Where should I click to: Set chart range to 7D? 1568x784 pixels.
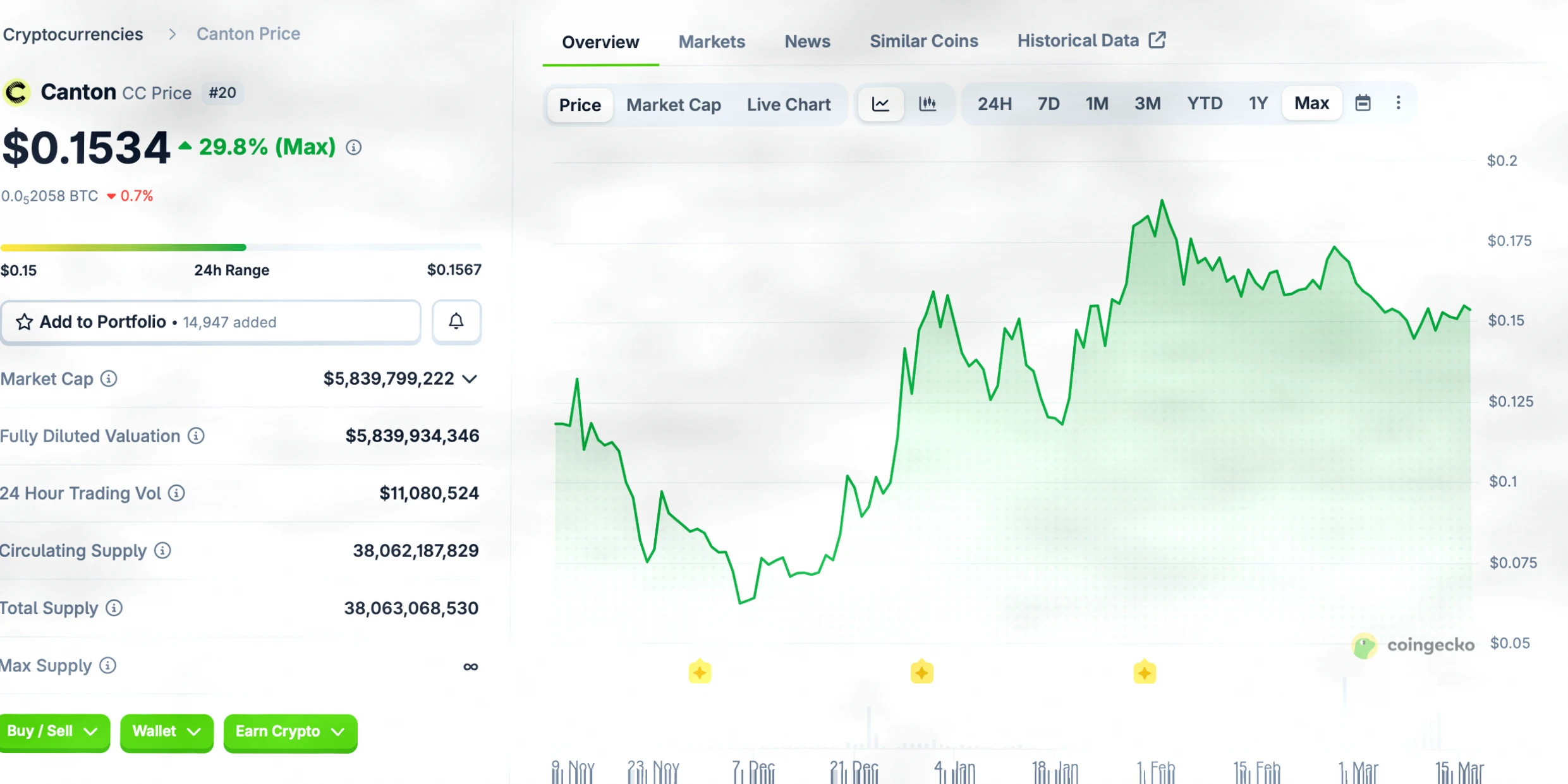coord(1048,104)
